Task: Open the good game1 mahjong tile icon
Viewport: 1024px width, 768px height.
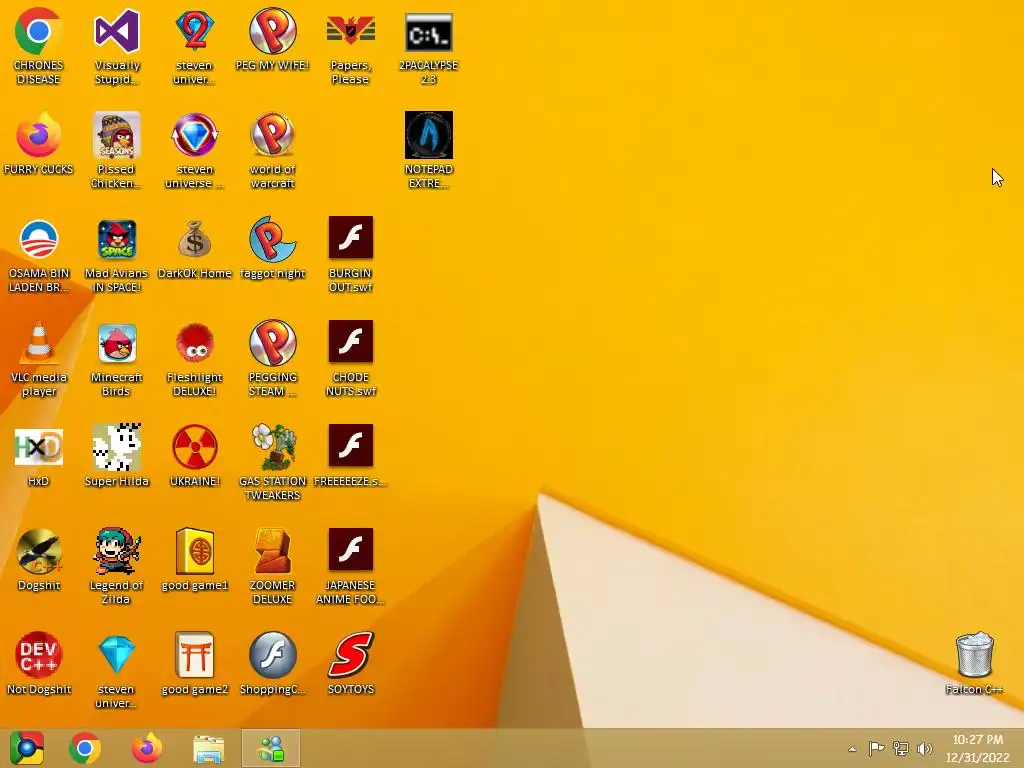Action: pyautogui.click(x=195, y=551)
